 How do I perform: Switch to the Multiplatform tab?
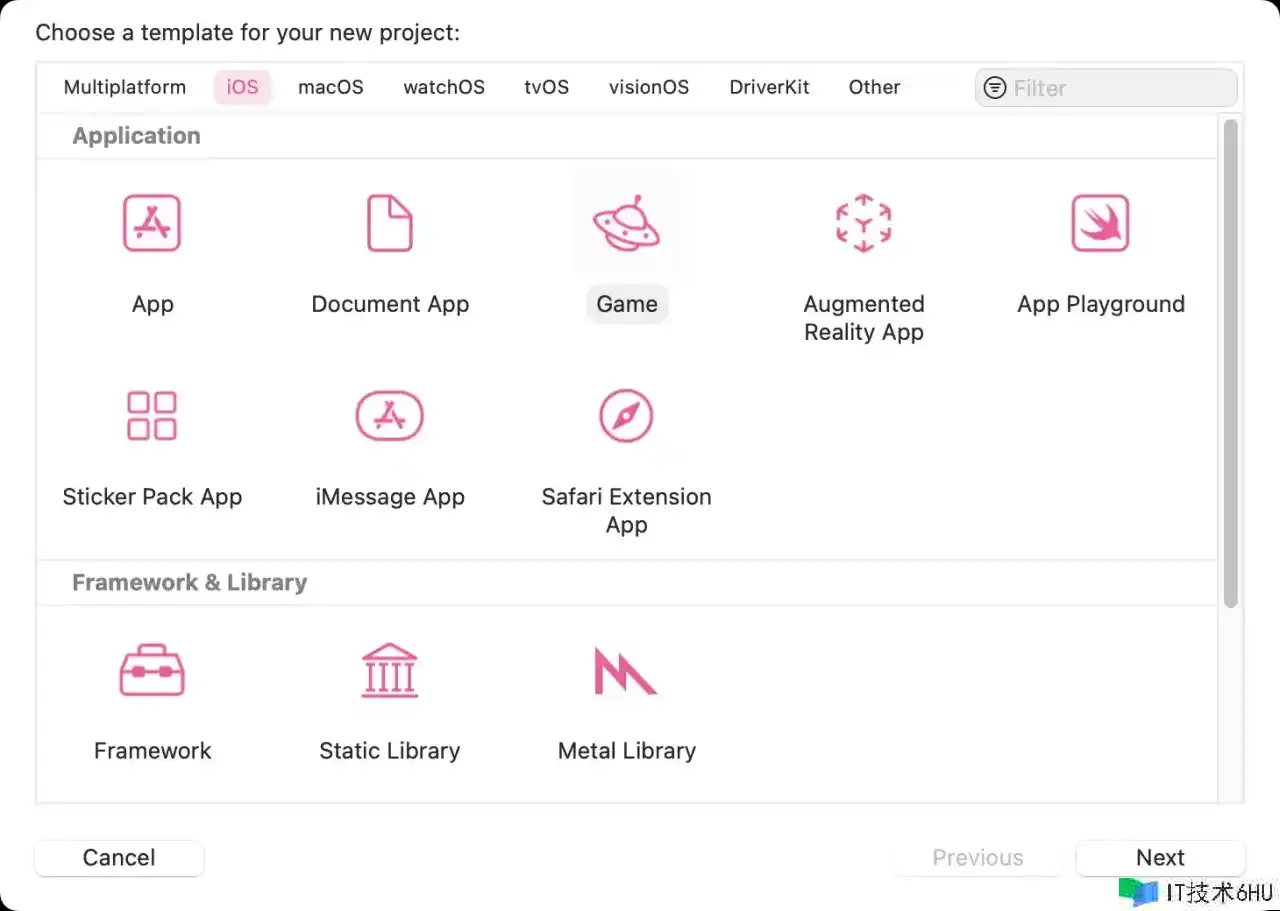click(x=125, y=87)
